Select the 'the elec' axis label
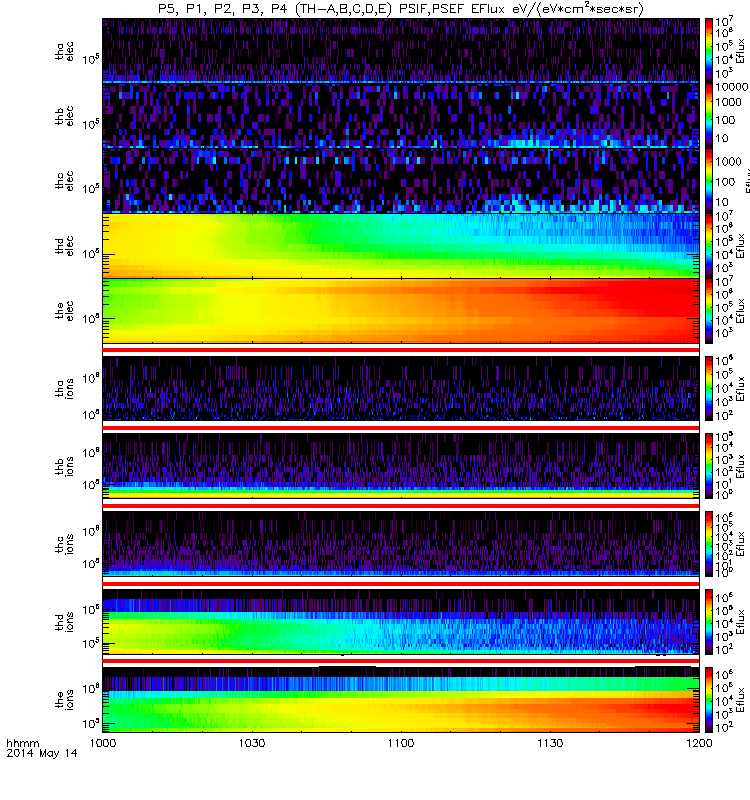The height and width of the screenshot is (800, 750). [64, 310]
